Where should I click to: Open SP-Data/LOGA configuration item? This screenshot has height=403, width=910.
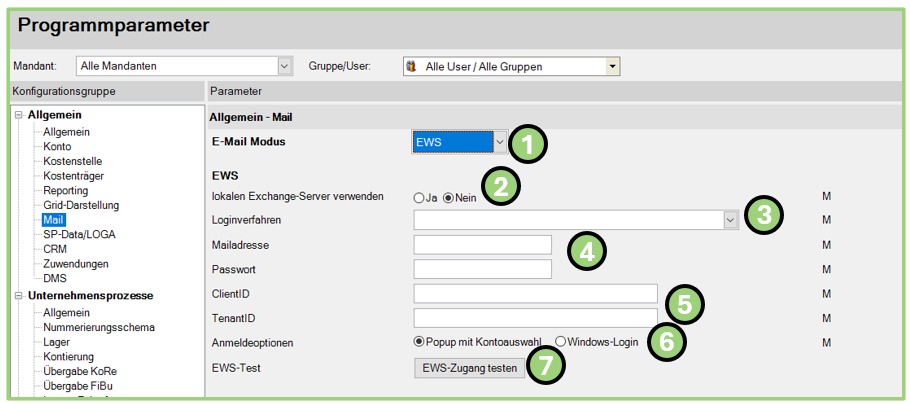click(x=78, y=234)
